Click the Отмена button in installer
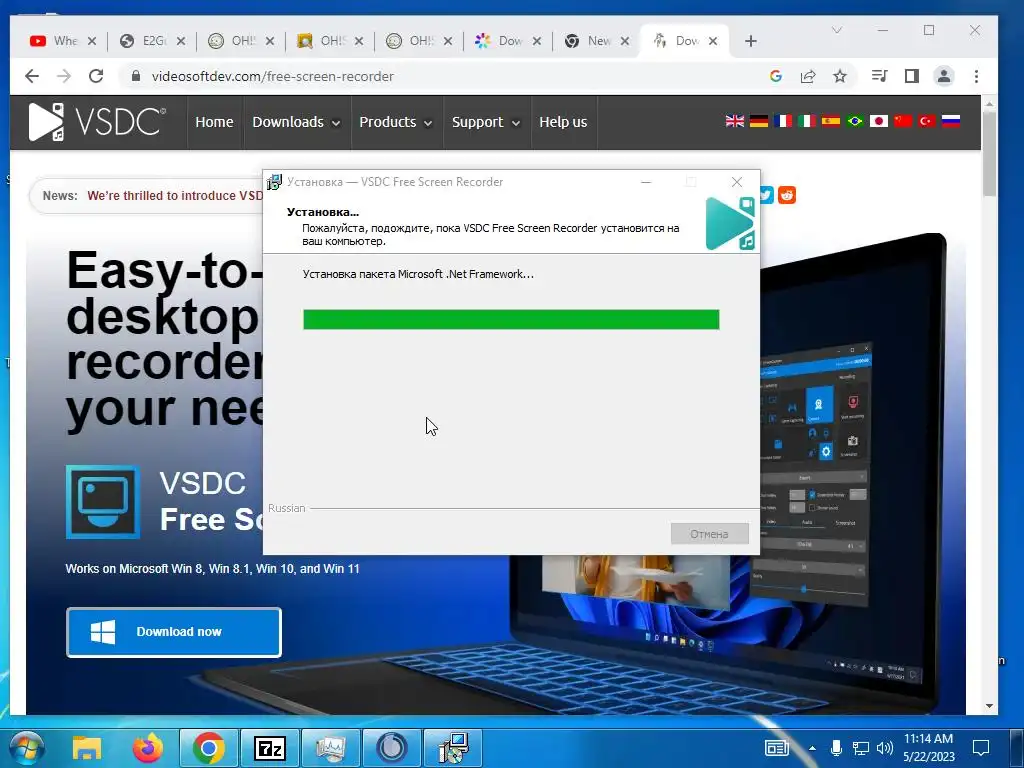Image resolution: width=1024 pixels, height=768 pixels. tap(709, 534)
